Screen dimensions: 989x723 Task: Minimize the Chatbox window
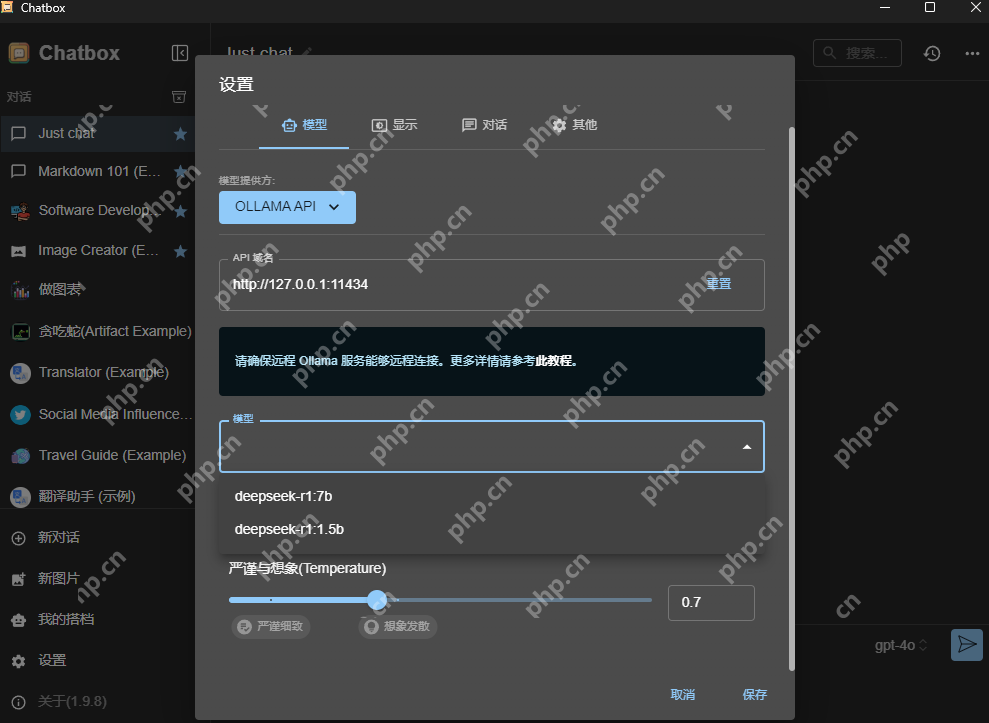point(885,8)
